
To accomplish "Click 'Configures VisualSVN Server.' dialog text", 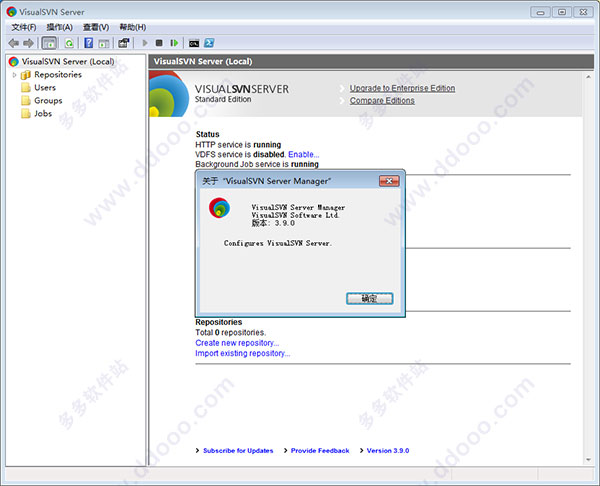I will click(x=278, y=243).
